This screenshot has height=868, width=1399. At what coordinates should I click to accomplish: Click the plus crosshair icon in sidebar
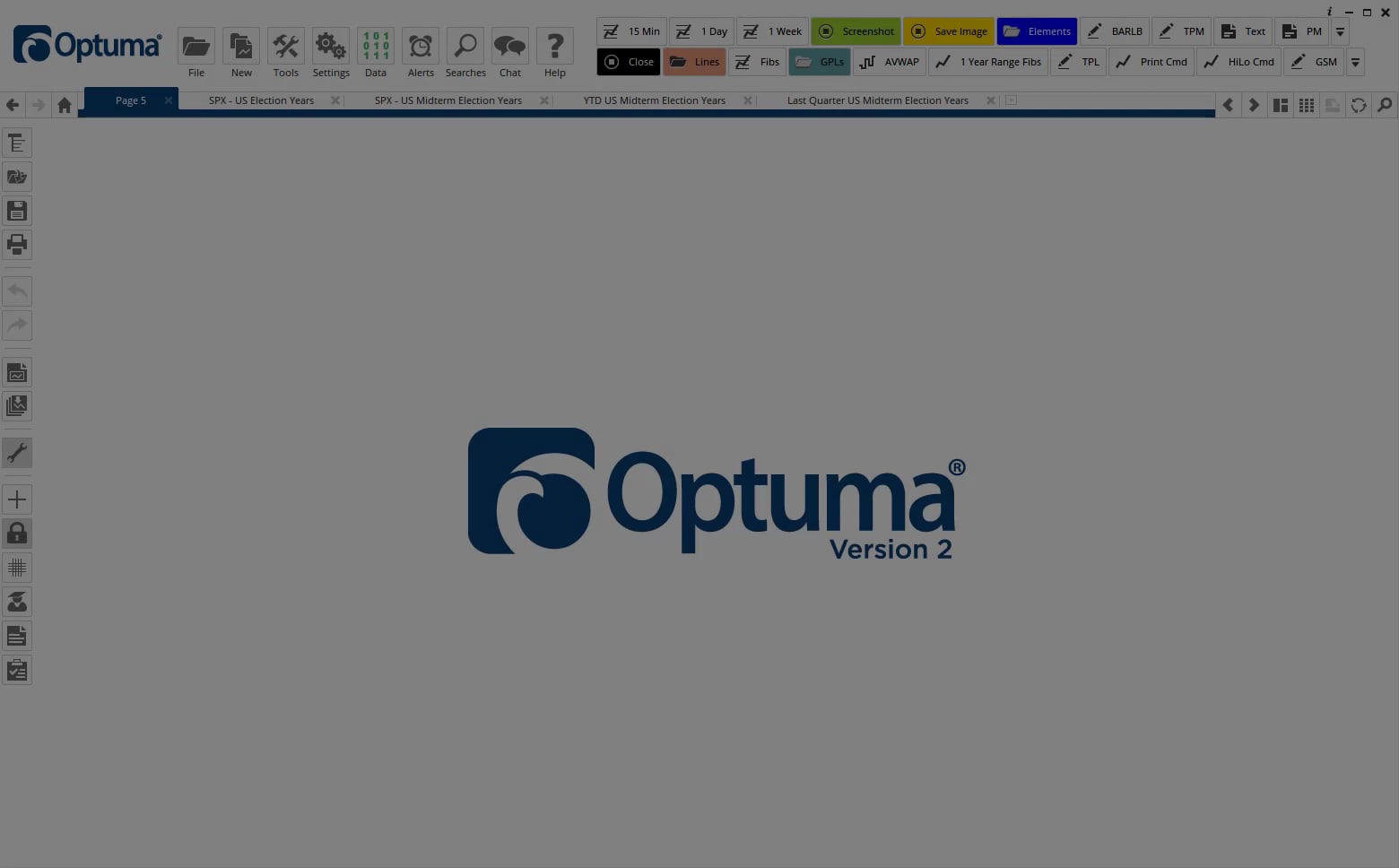point(17,500)
